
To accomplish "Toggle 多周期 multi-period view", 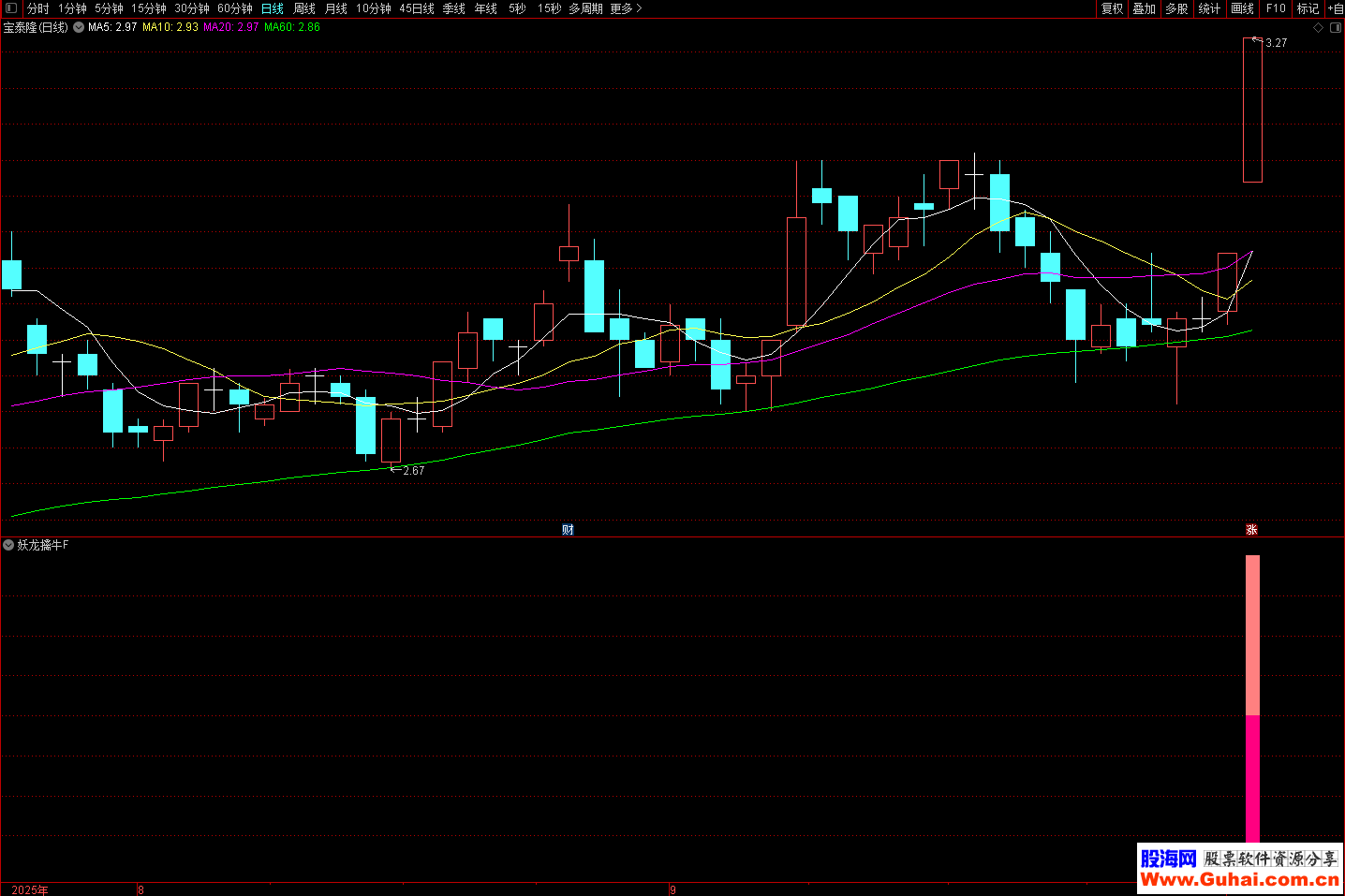I will tap(585, 8).
